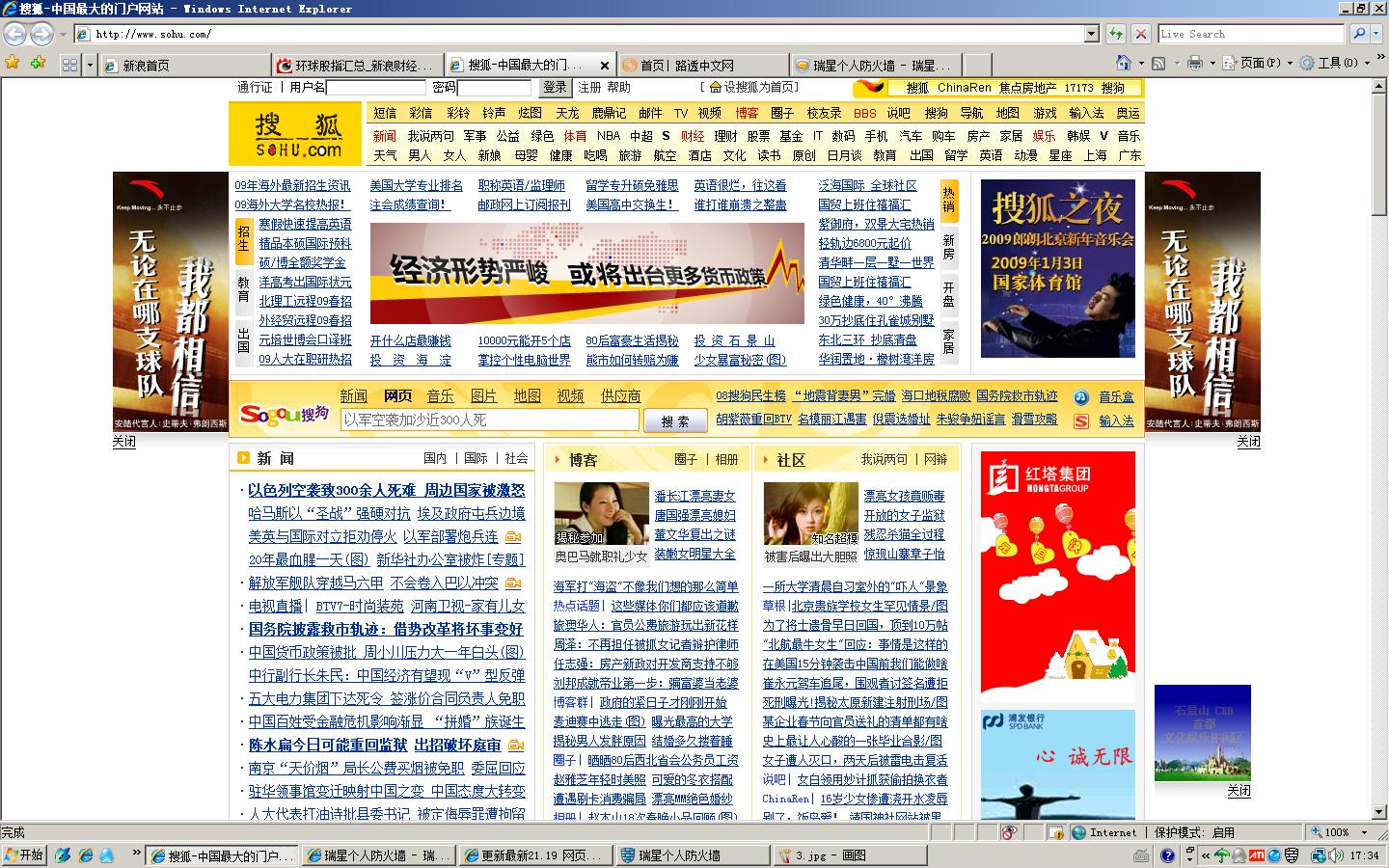Select the 音乐 tab in Sogou search
Screen dimensions: 1389x868
point(440,395)
